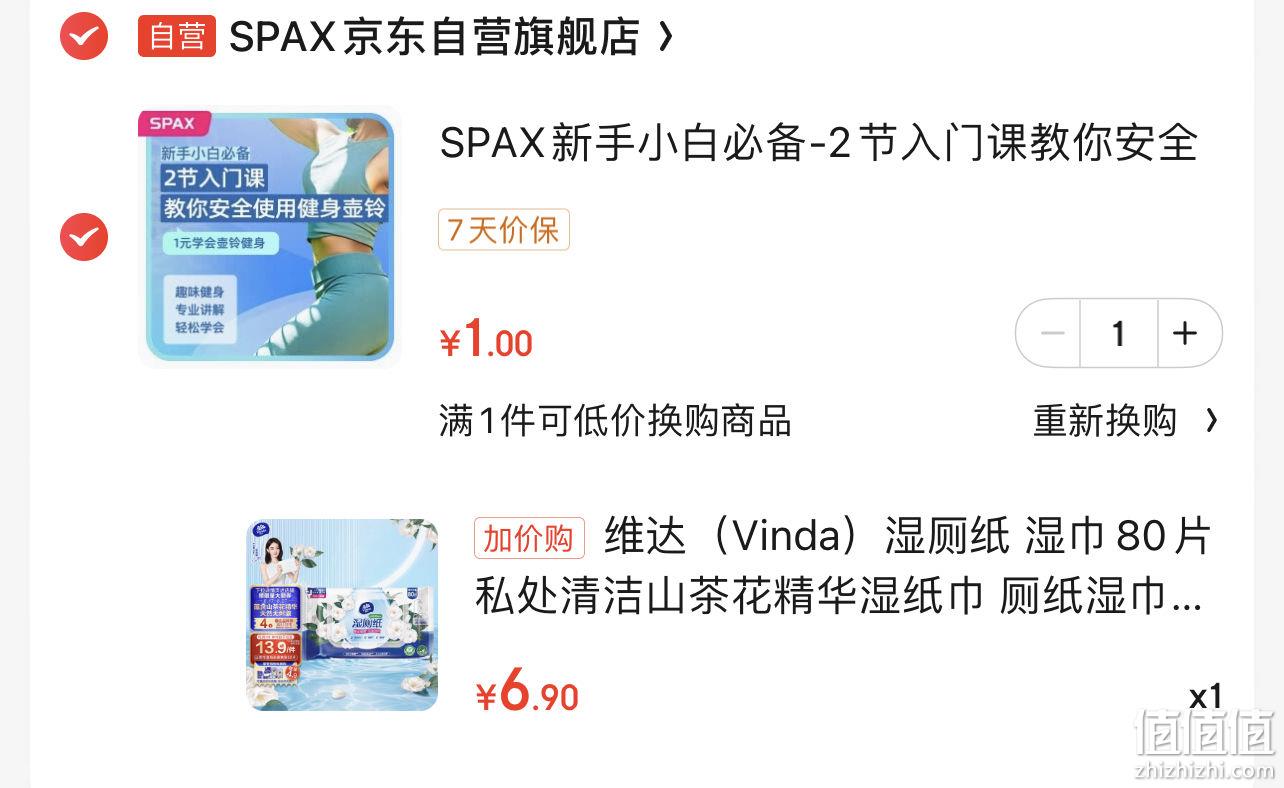The image size is (1284, 788).
Task: Click the quantity field showing 1
Action: tap(1119, 333)
